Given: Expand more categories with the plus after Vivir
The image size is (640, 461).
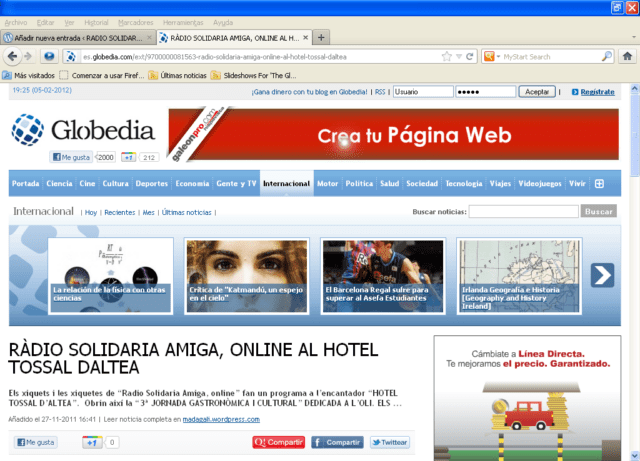Looking at the screenshot, I should point(599,184).
